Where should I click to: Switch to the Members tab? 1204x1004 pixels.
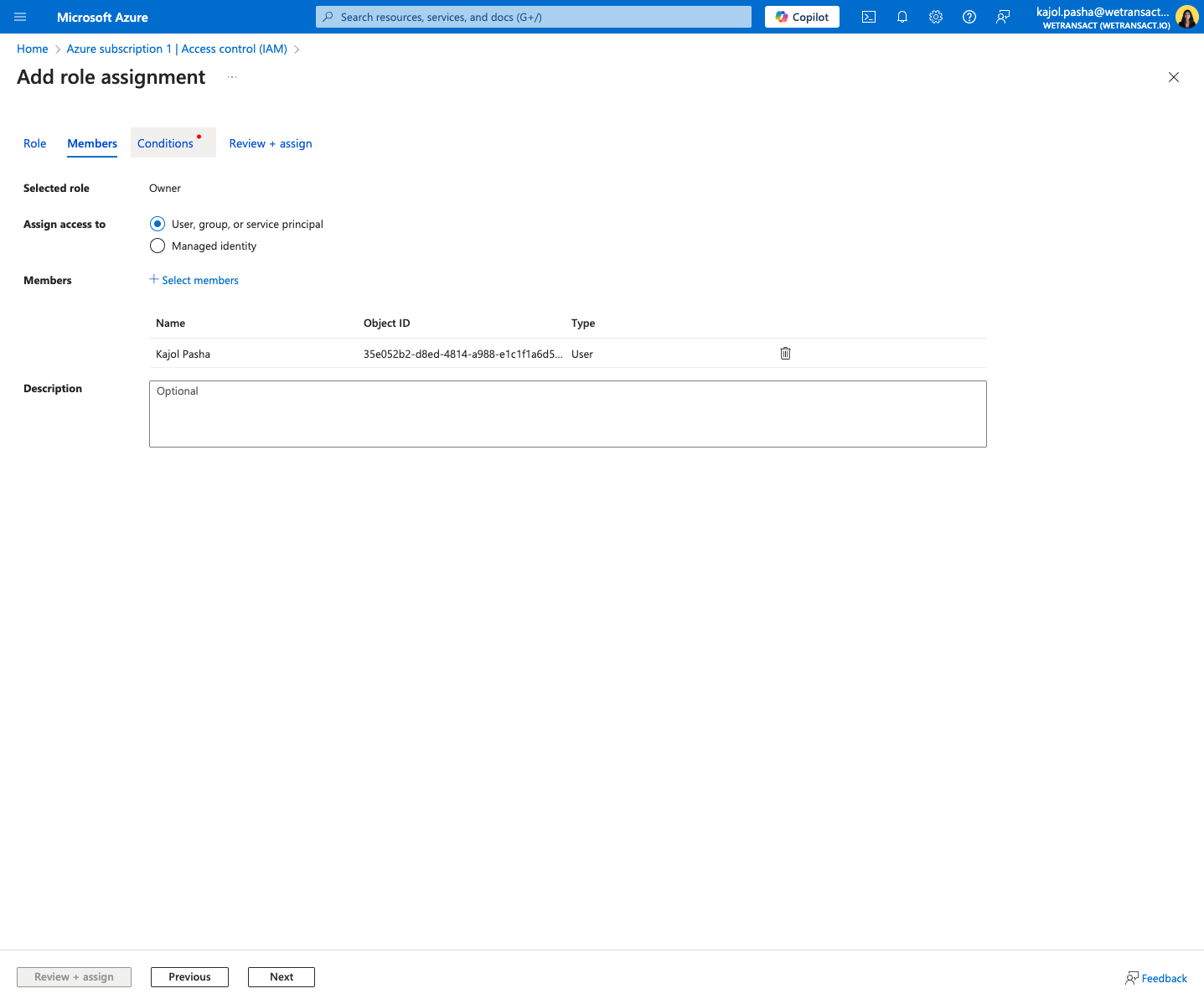pos(92,143)
